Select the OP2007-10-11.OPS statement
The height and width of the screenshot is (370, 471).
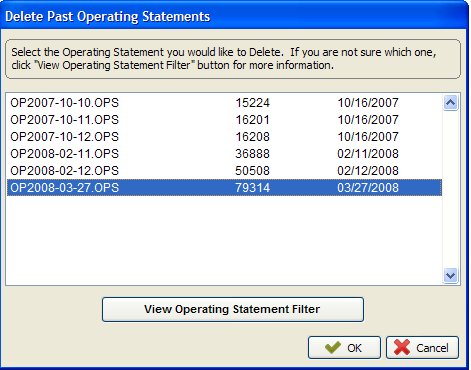click(224, 120)
